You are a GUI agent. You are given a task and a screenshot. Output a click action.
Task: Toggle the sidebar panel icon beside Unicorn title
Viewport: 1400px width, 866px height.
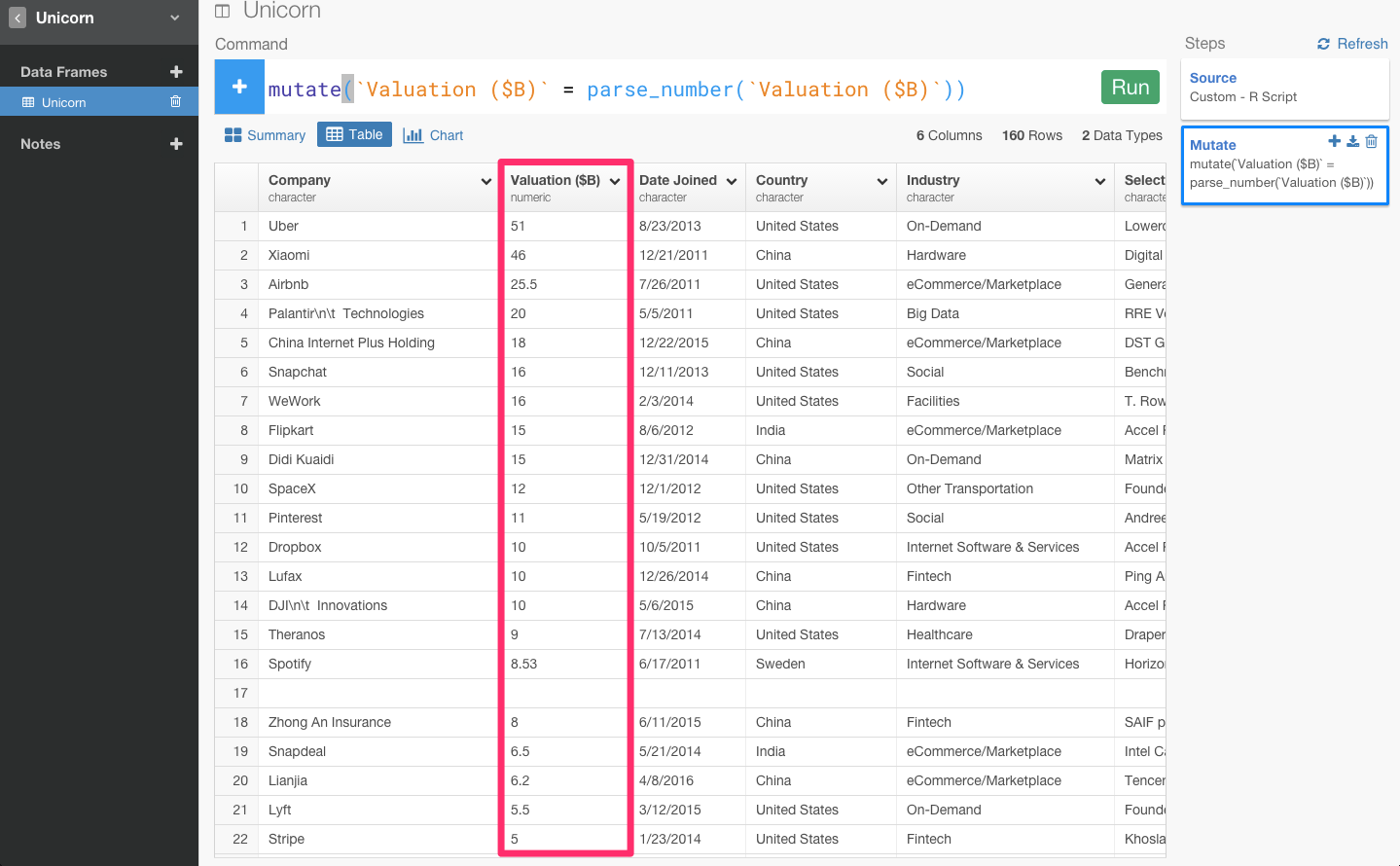click(x=223, y=11)
